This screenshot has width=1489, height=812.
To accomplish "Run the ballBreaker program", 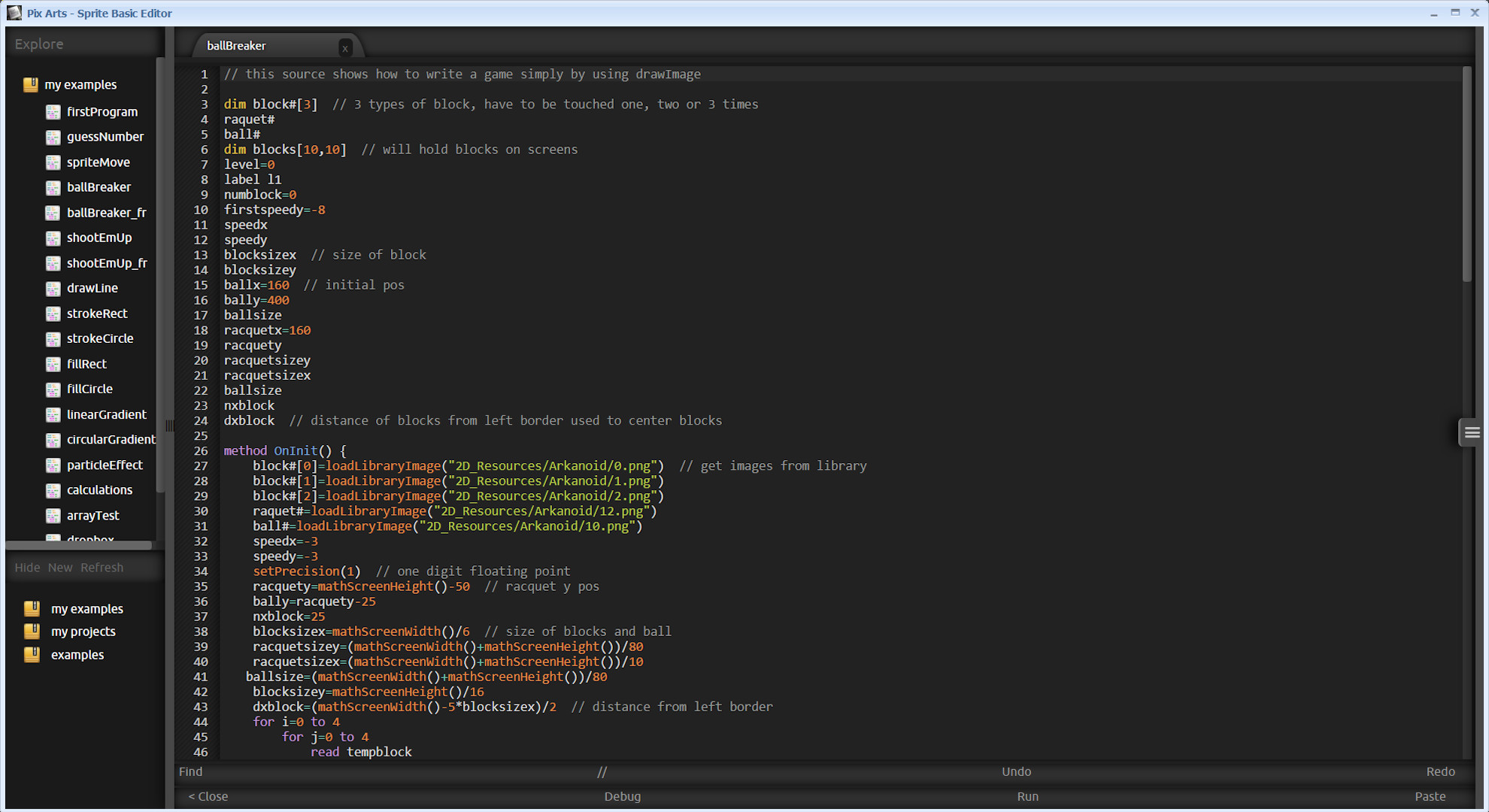I will coord(1027,796).
